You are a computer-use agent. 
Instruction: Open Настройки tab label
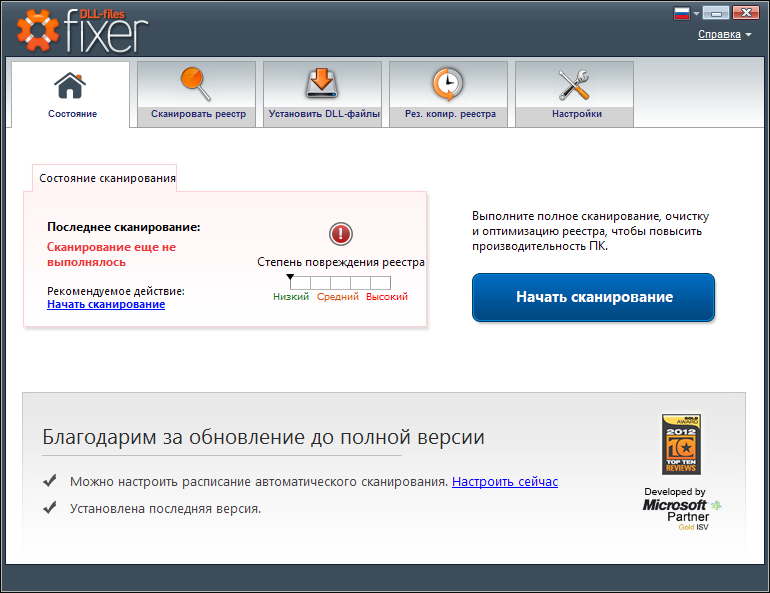point(577,114)
